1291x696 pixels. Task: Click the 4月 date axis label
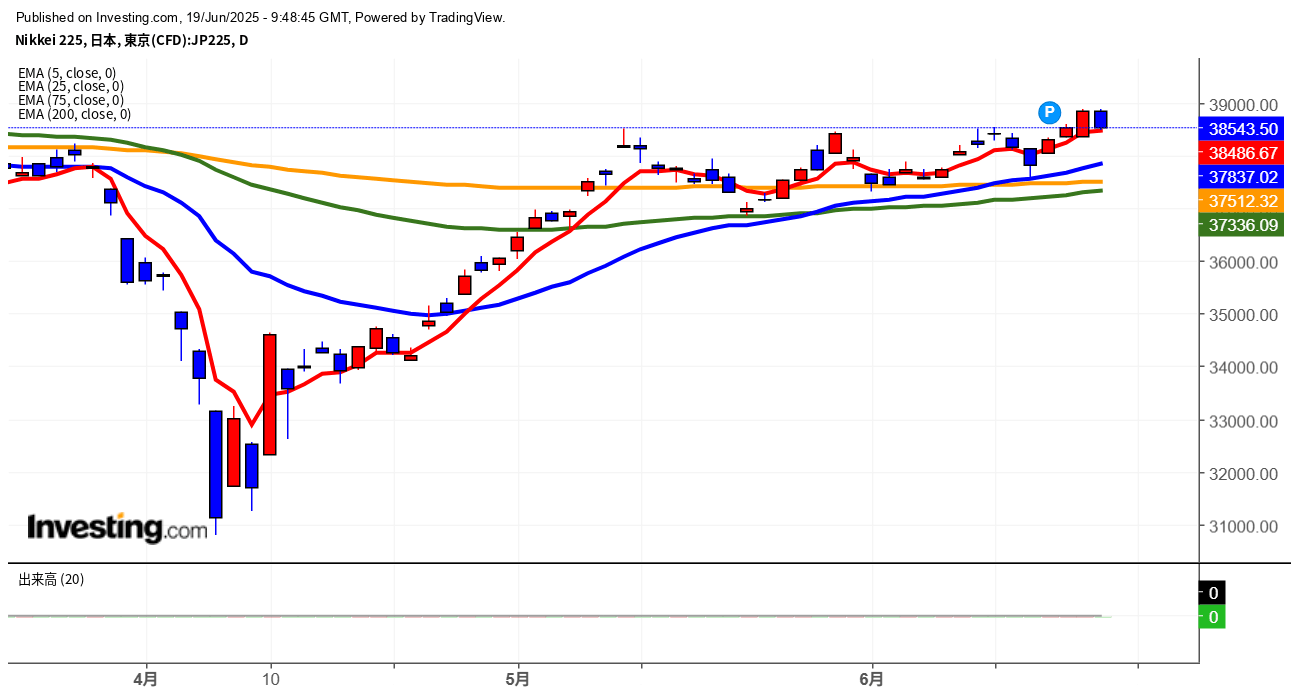coord(146,679)
